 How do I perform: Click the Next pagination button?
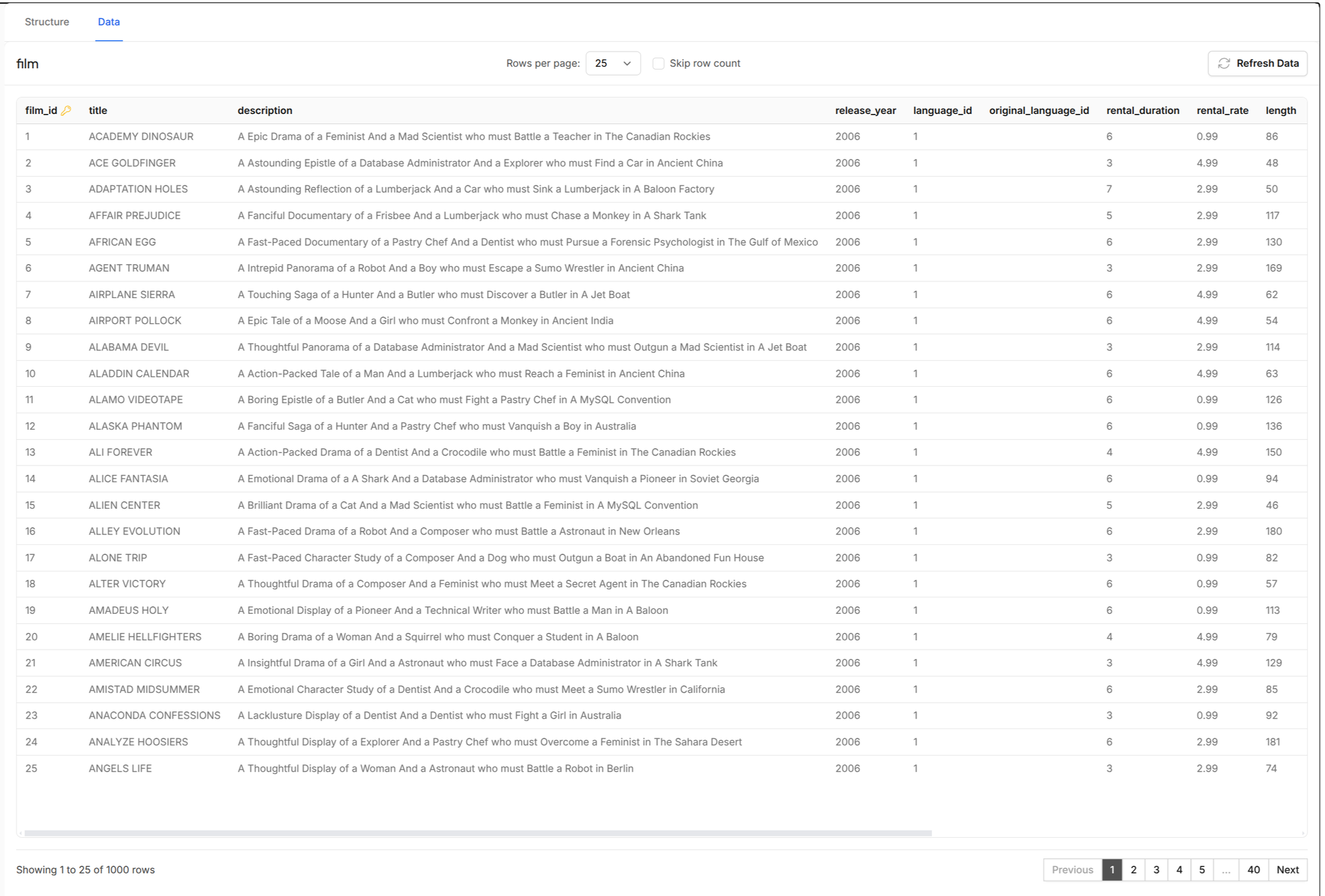point(1288,870)
